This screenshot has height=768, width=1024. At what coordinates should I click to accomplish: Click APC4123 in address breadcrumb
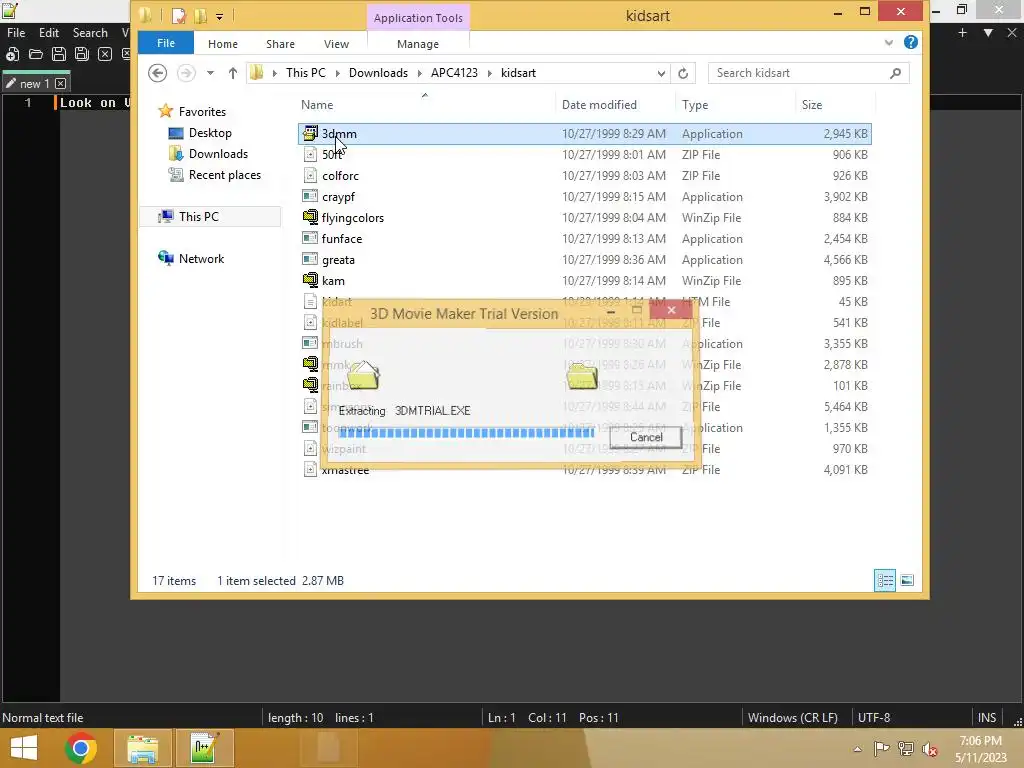pos(455,72)
